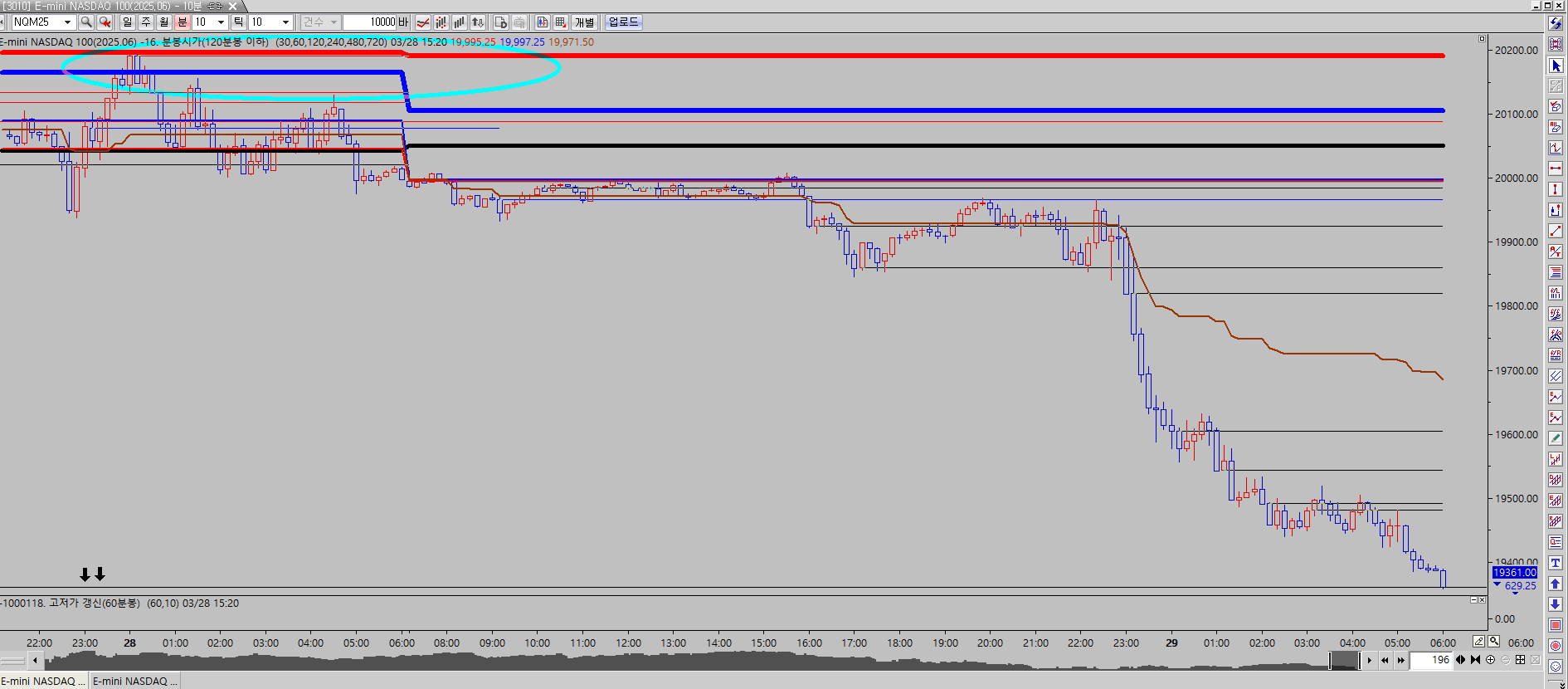Select the red square shape tool
The width and height of the screenshot is (1568, 689).
click(1556, 625)
